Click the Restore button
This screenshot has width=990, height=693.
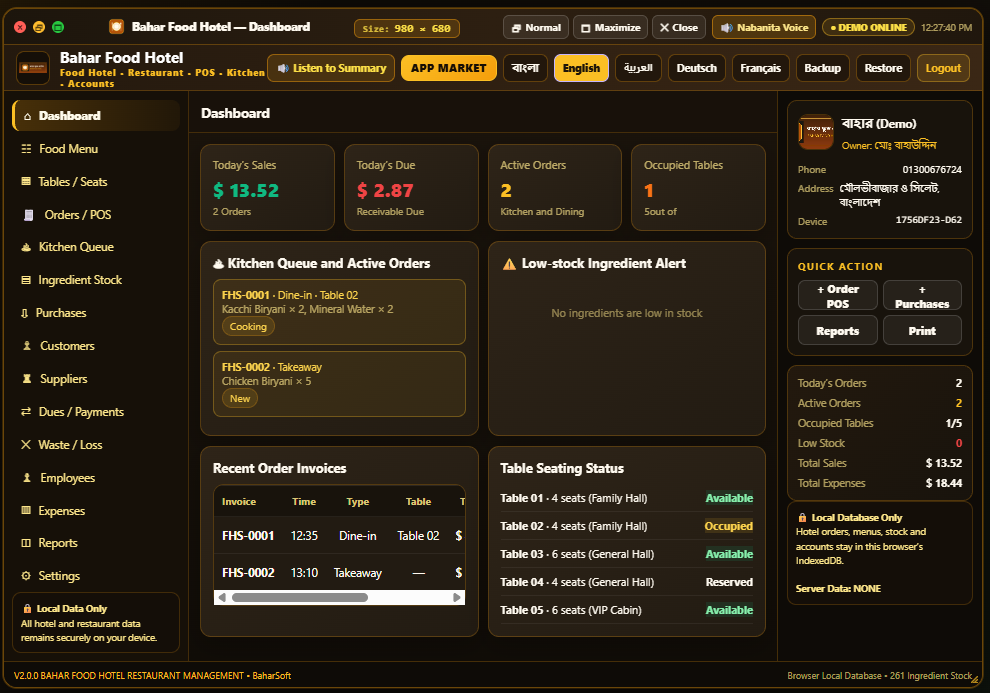(883, 68)
